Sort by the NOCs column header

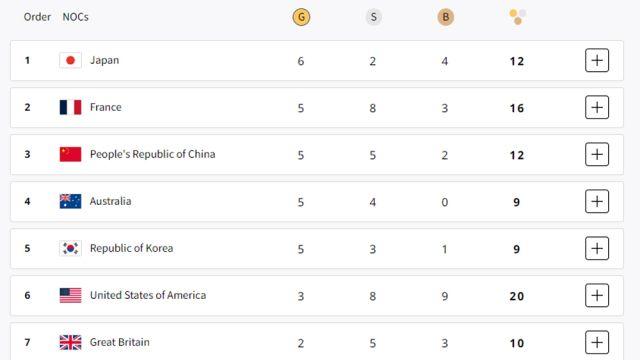(76, 17)
